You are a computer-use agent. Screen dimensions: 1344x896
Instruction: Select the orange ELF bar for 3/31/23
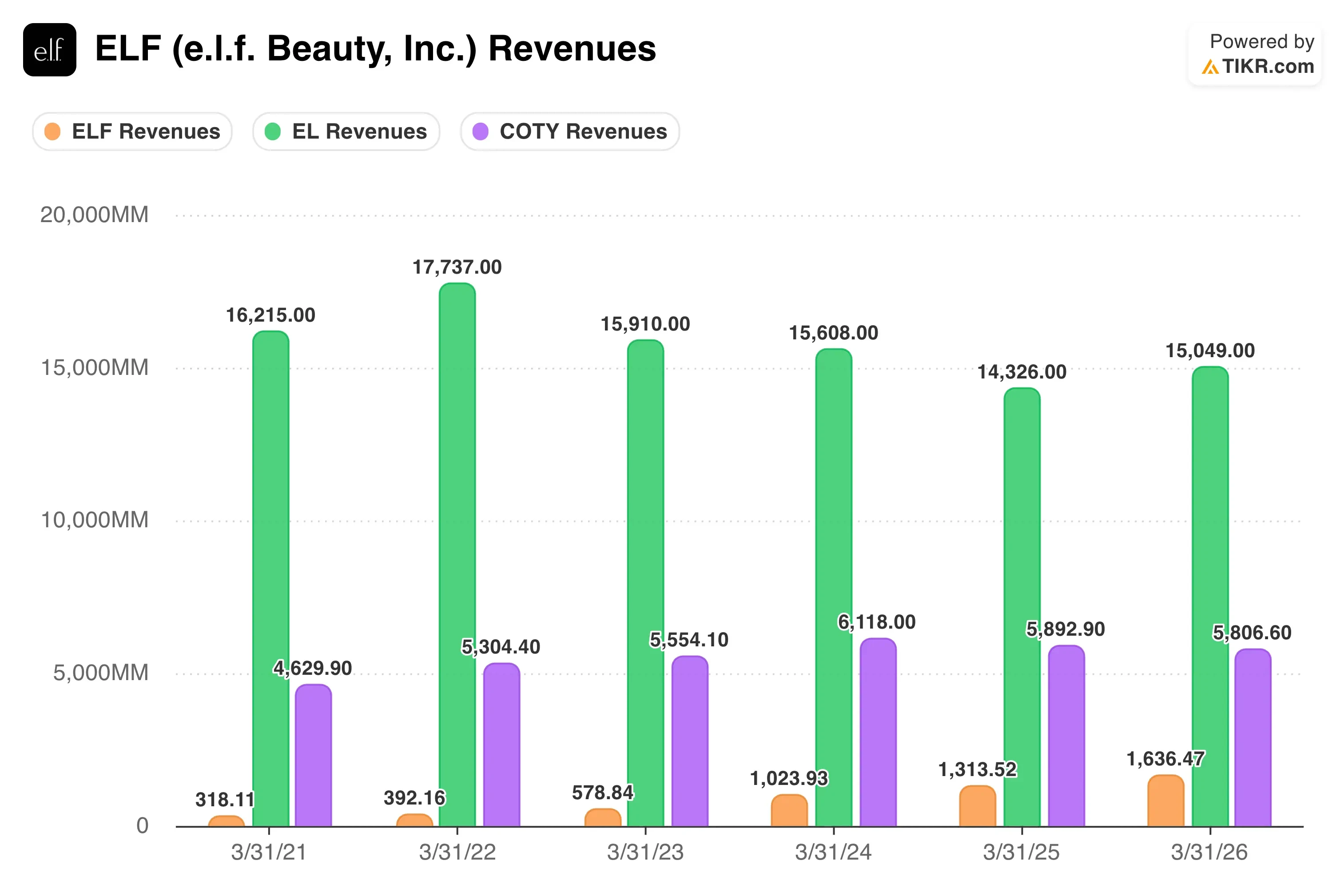point(603,818)
